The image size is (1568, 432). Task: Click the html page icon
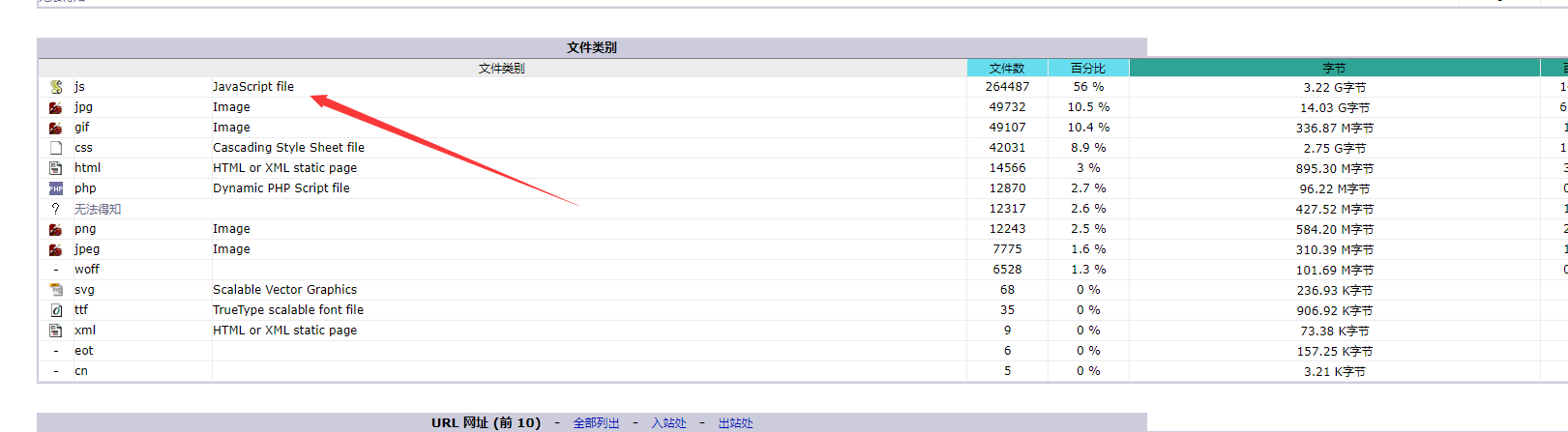point(56,168)
